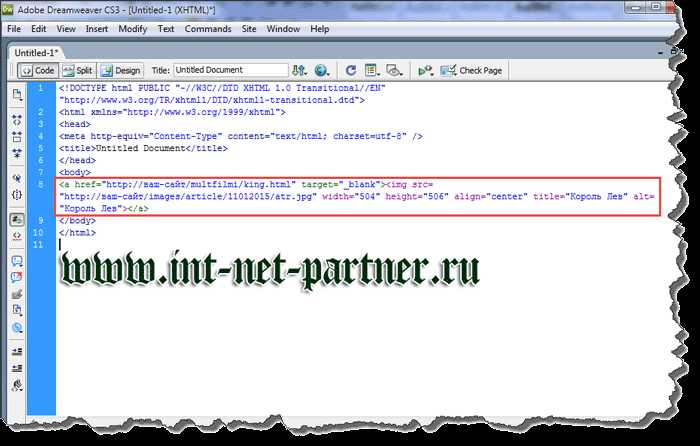Switch to Split view

[x=78, y=70]
